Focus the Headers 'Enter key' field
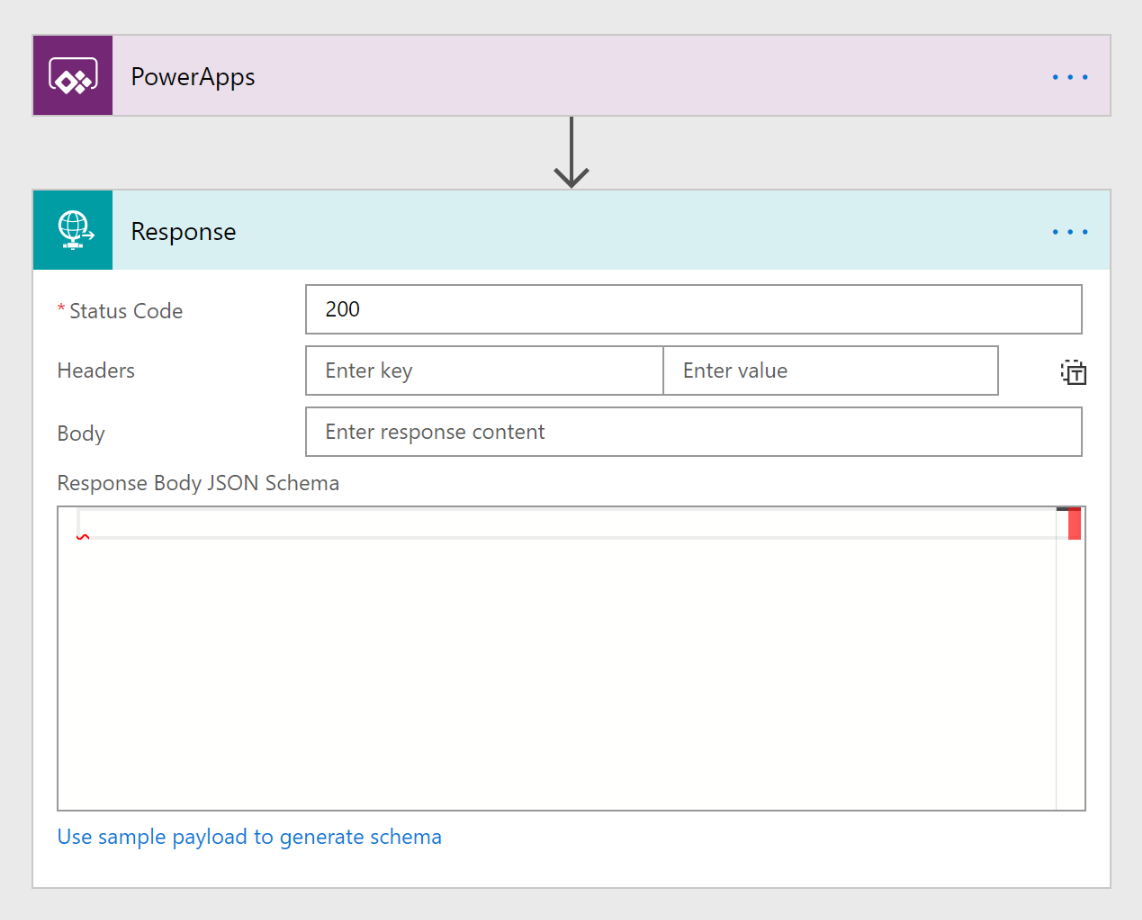This screenshot has height=920, width=1142. coord(484,371)
